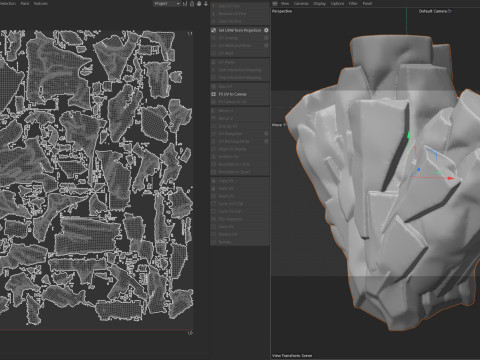Click the Add UV Pins icon
This screenshot has height=360, width=480.
coord(214,6)
